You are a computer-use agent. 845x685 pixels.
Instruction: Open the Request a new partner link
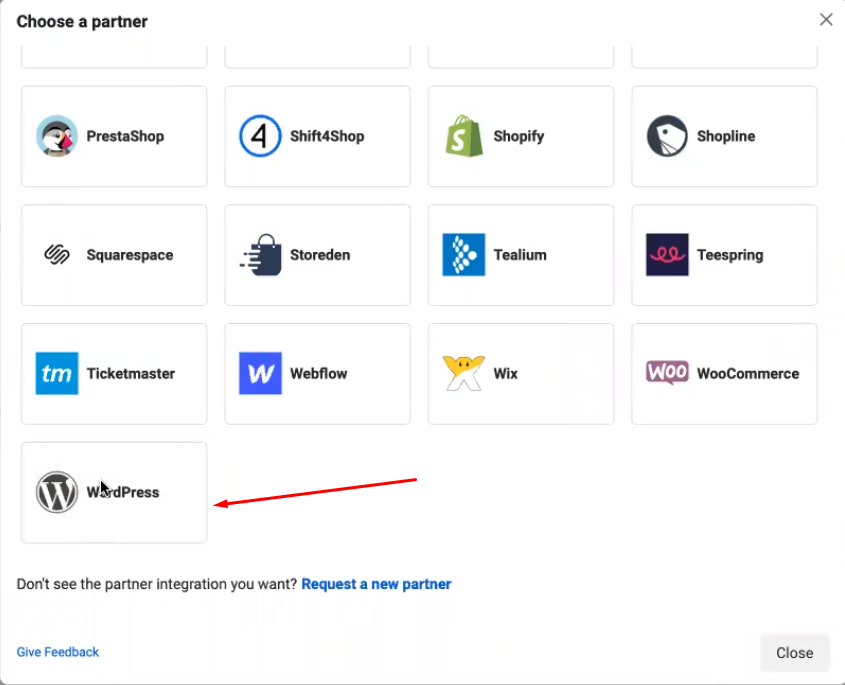point(376,584)
